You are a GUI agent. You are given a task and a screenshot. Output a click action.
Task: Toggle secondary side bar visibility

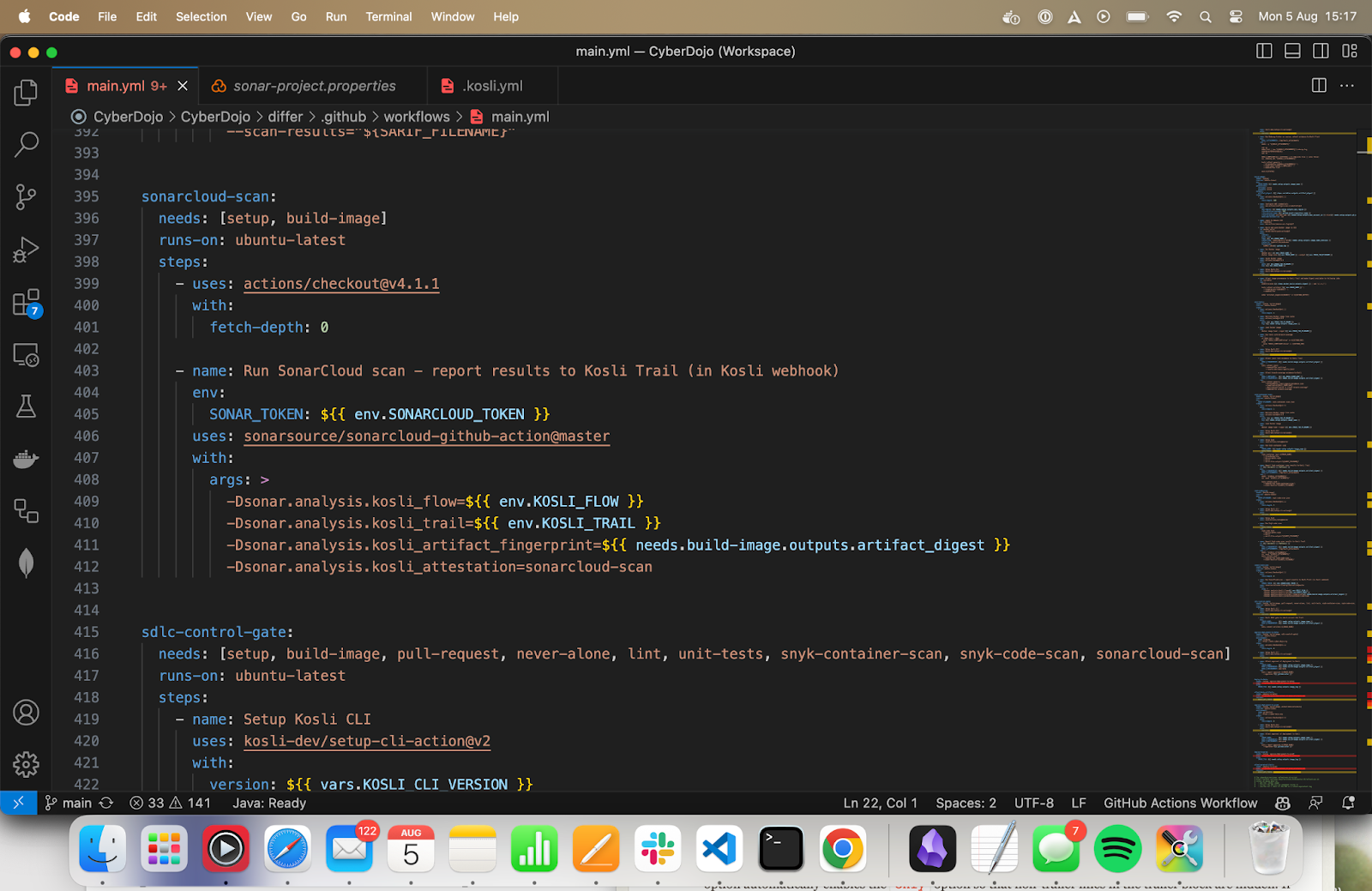[1321, 51]
